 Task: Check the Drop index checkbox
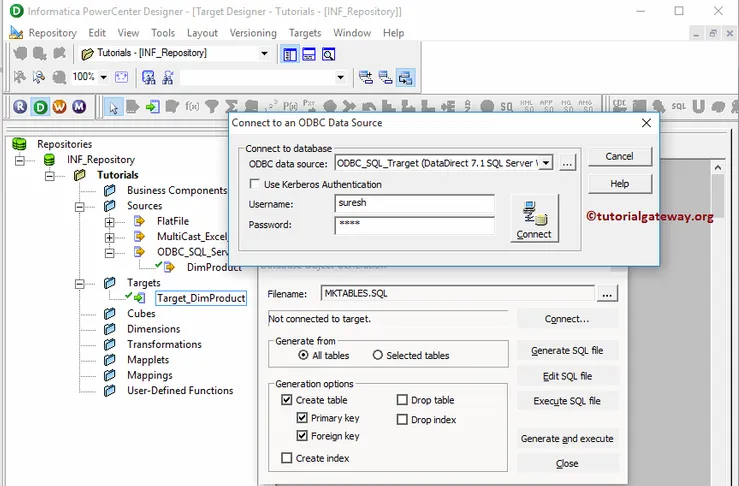click(x=402, y=419)
